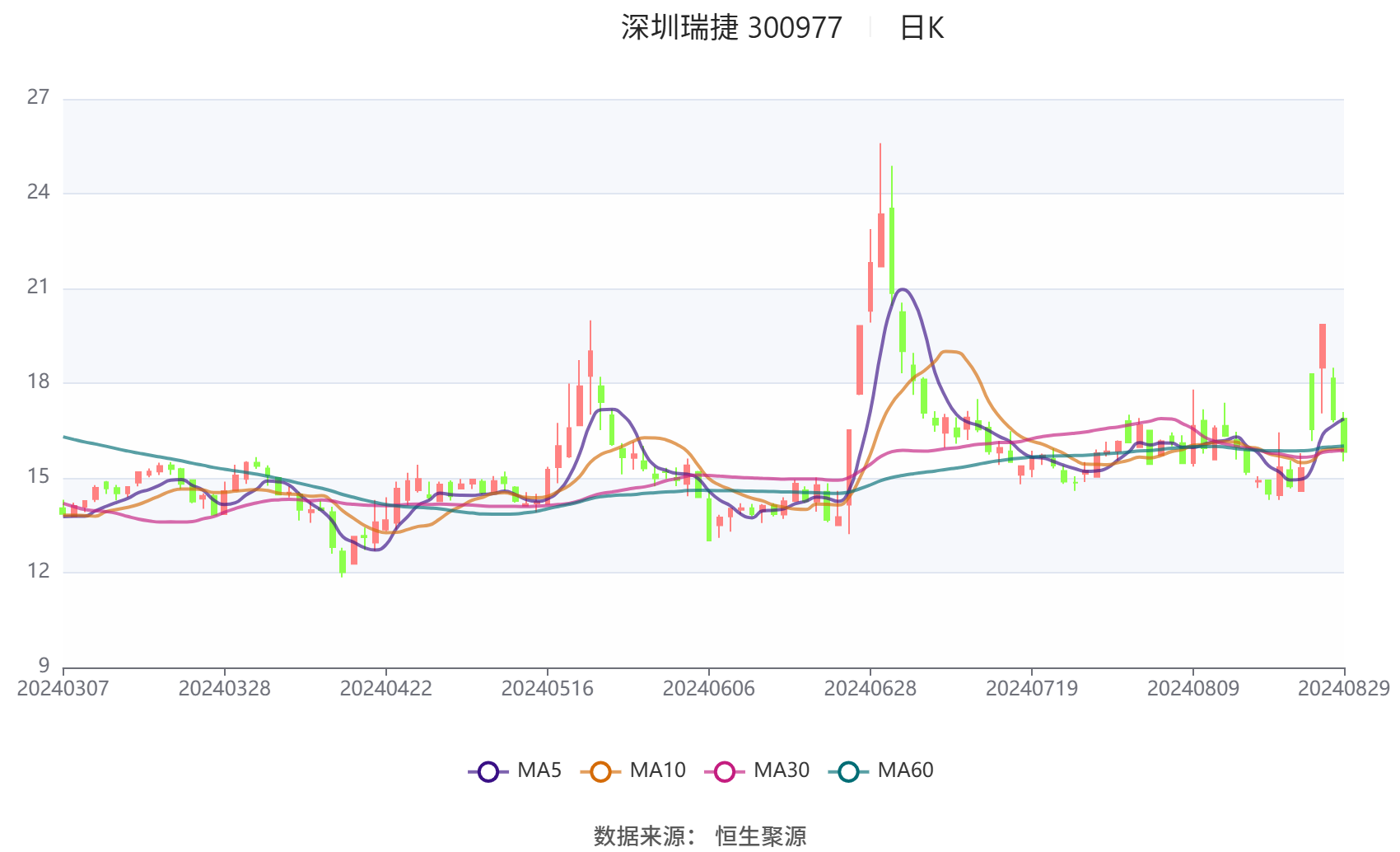Click y-axis value 15
Viewport: 1400px width, 852px height.
38,476
